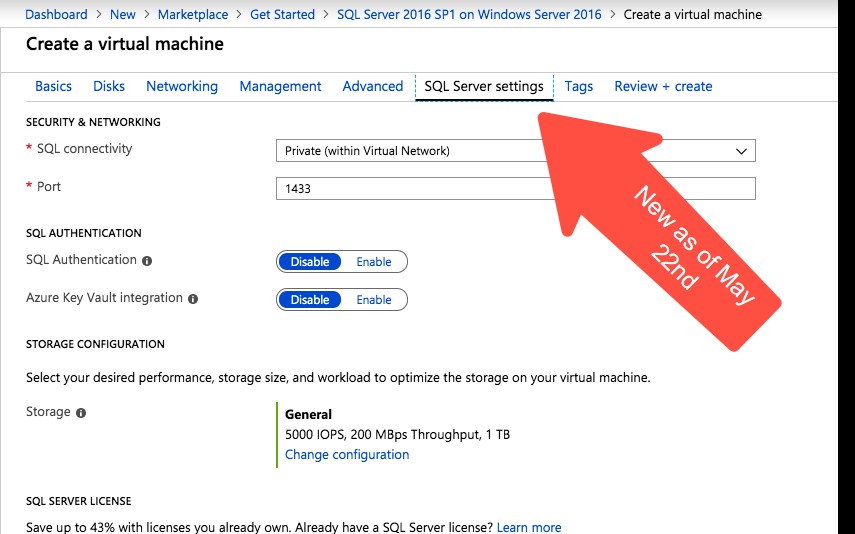Click Change configuration storage link

coord(347,454)
